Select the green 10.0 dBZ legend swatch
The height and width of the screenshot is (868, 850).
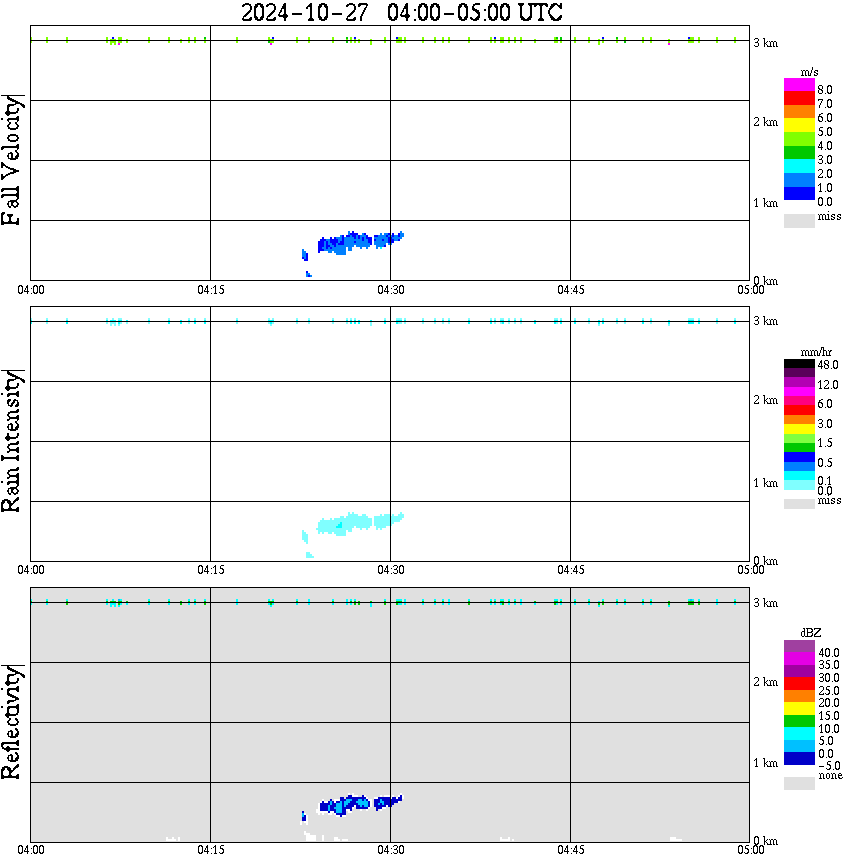[x=799, y=721]
